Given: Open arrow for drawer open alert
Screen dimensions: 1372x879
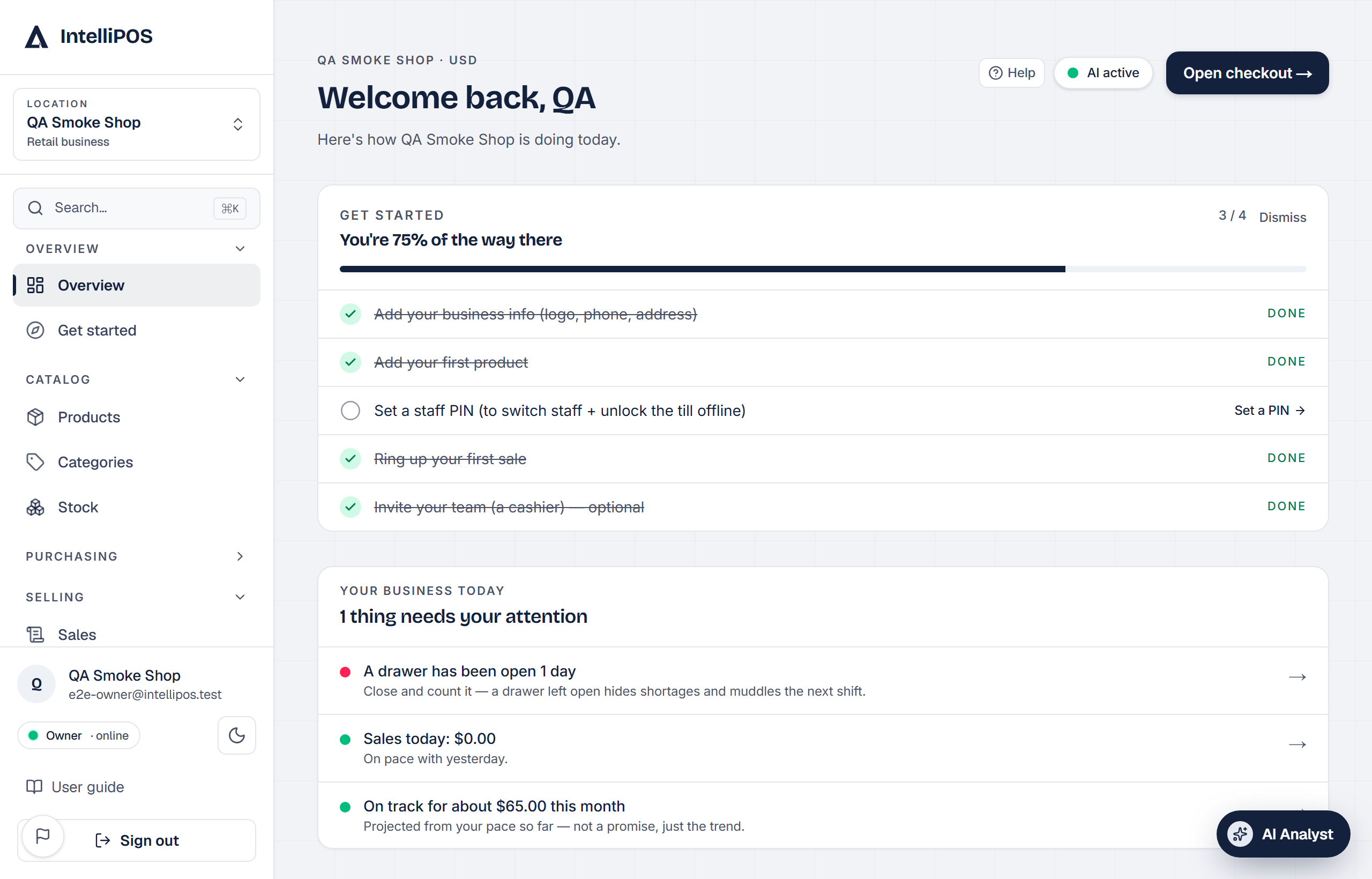Looking at the screenshot, I should [x=1297, y=677].
